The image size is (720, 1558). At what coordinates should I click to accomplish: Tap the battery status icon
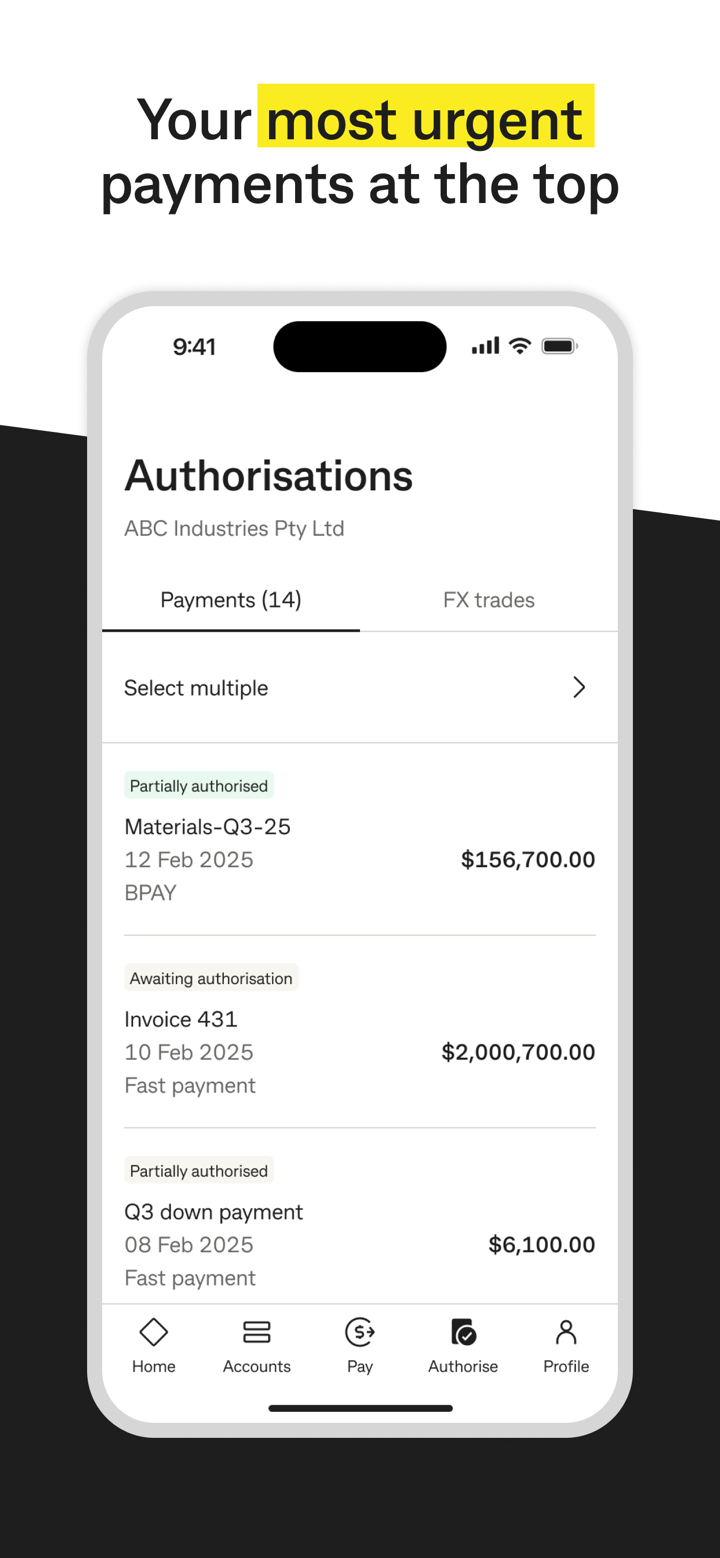(x=559, y=346)
